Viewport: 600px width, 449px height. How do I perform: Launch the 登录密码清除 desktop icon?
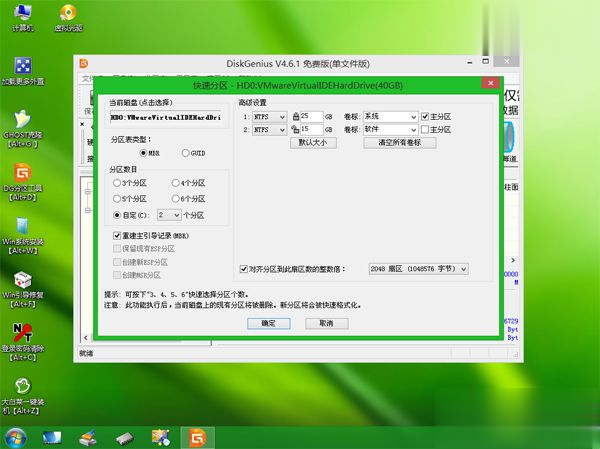coord(21,334)
